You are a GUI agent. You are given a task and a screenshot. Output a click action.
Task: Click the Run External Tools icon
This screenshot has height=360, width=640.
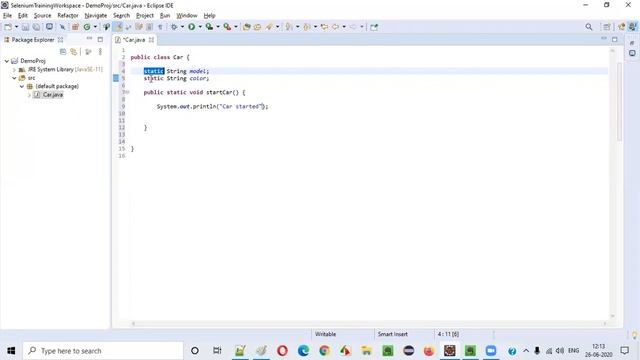[227, 27]
